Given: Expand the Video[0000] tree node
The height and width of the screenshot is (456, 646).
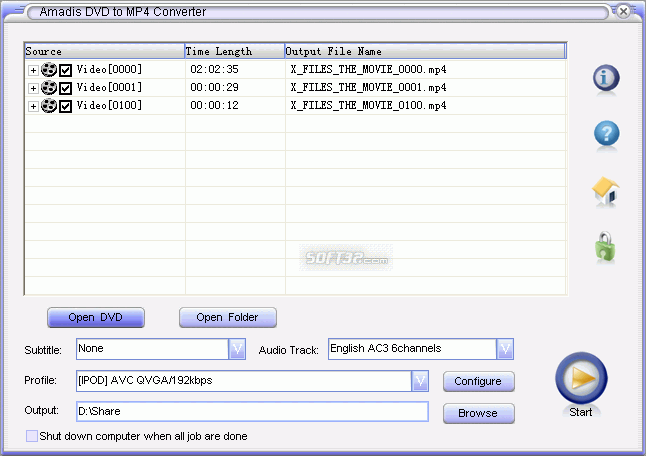Looking at the screenshot, I should click(33, 70).
